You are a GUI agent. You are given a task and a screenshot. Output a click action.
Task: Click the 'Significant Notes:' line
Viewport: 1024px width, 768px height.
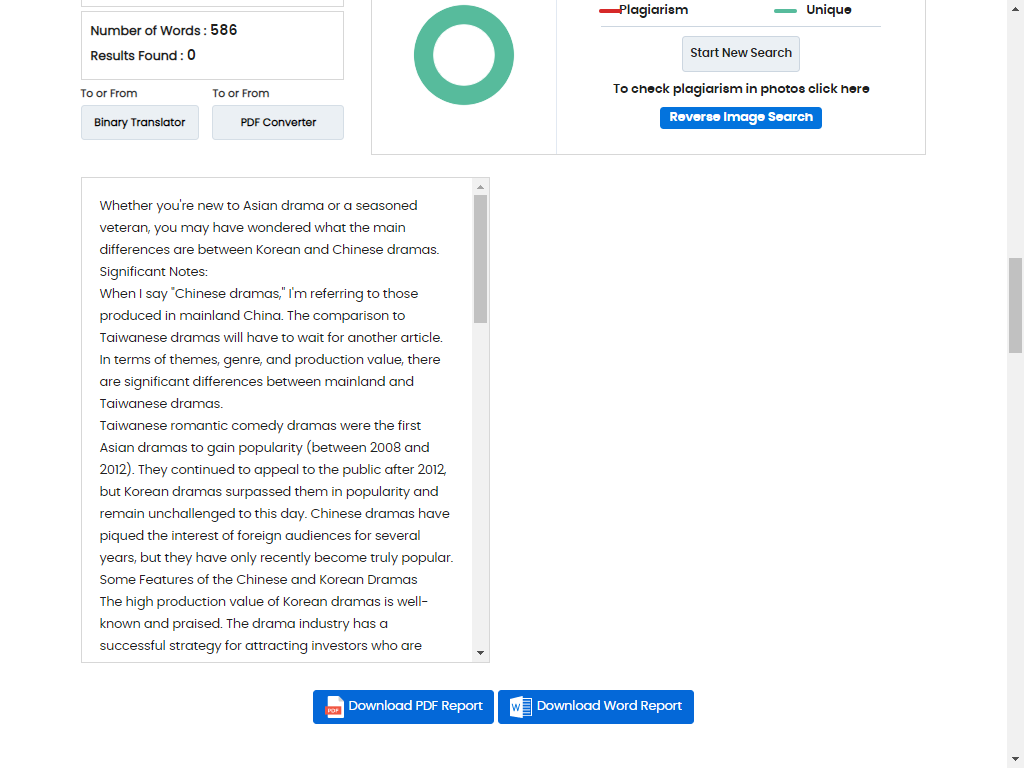153,272
